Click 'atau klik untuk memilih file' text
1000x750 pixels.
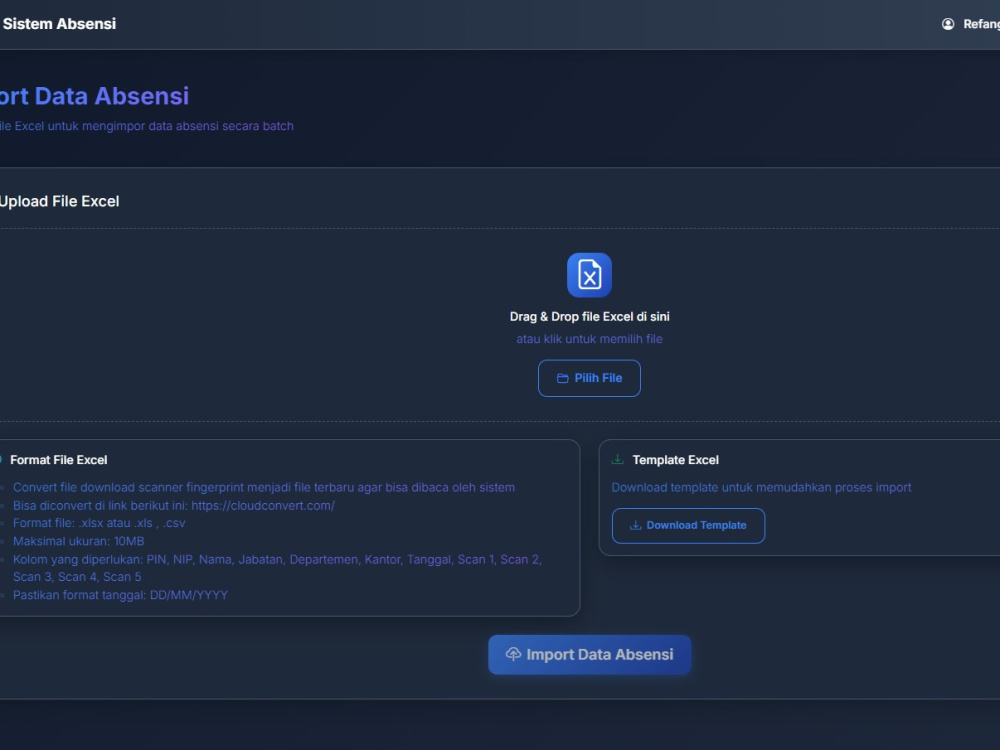[589, 339]
